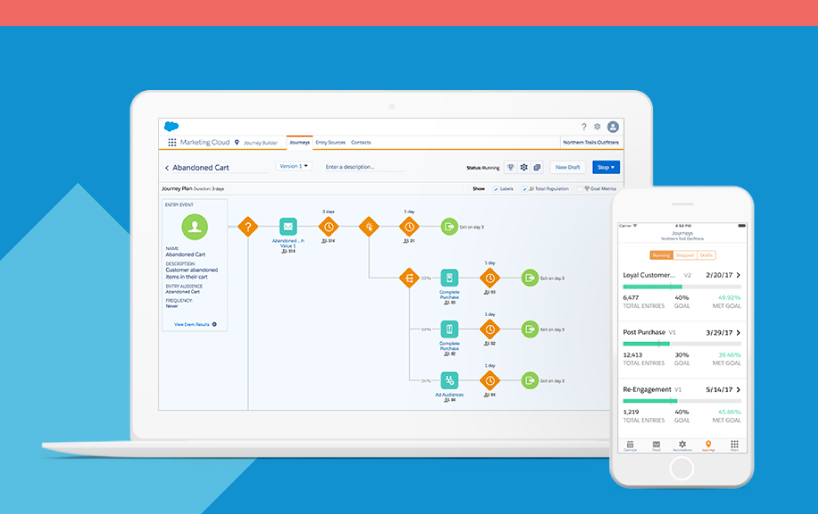The height and width of the screenshot is (514, 818).
Task: Click Re-Engagement 1,219 total entries value
Action: 631,412
